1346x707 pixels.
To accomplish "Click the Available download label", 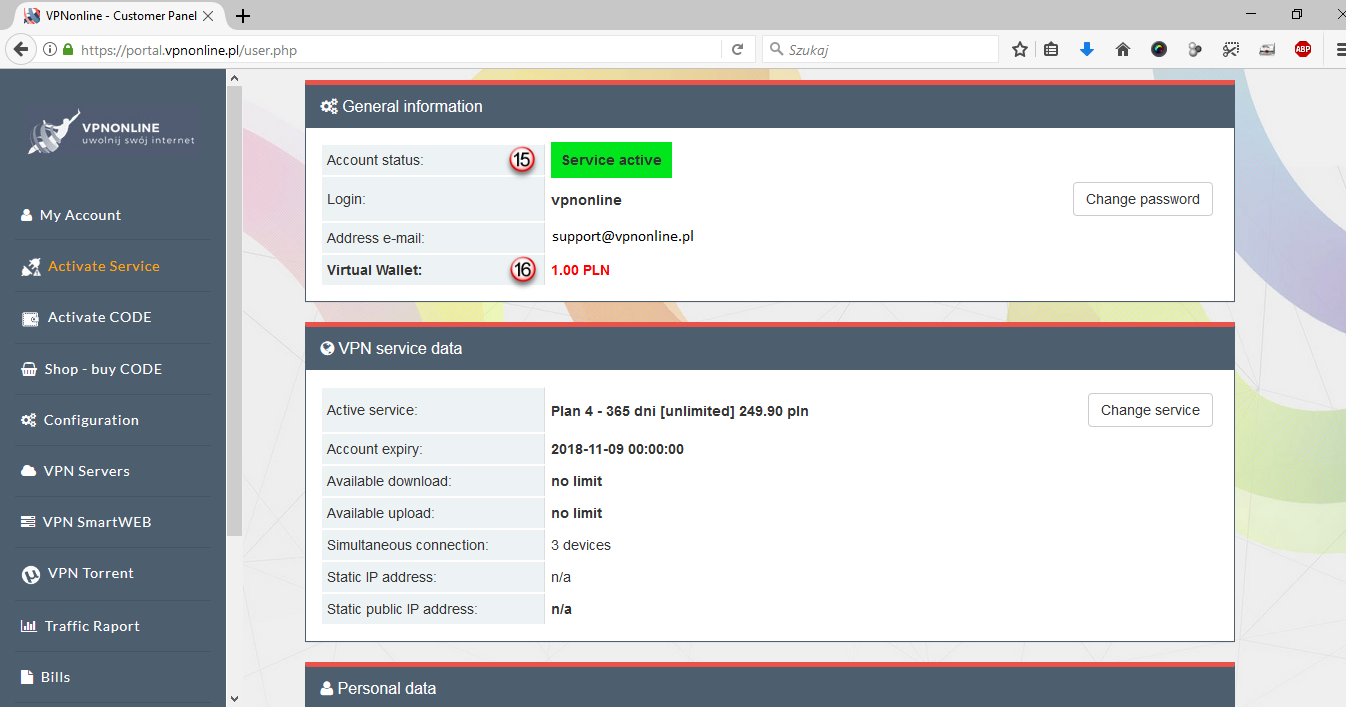I will coord(389,481).
